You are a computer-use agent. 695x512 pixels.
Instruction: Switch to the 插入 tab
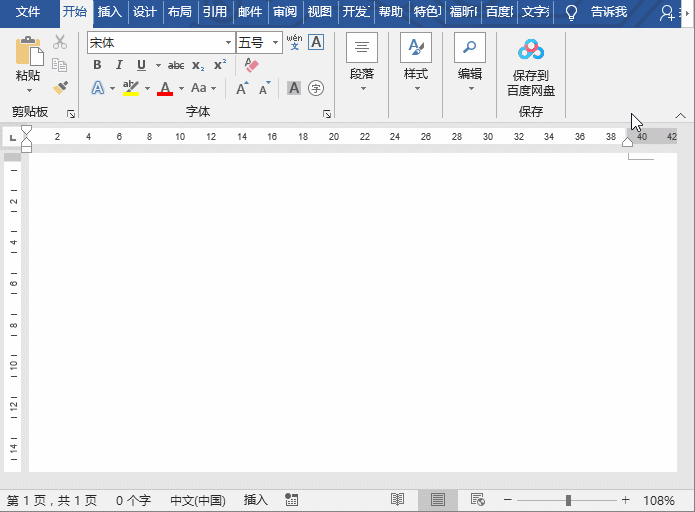tap(109, 12)
